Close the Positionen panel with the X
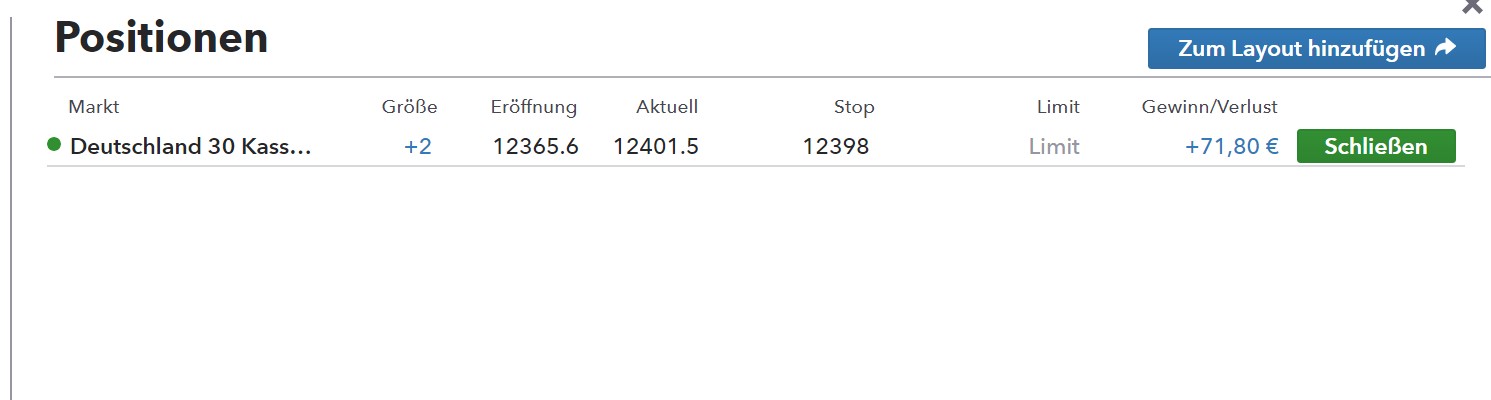 1472,6
